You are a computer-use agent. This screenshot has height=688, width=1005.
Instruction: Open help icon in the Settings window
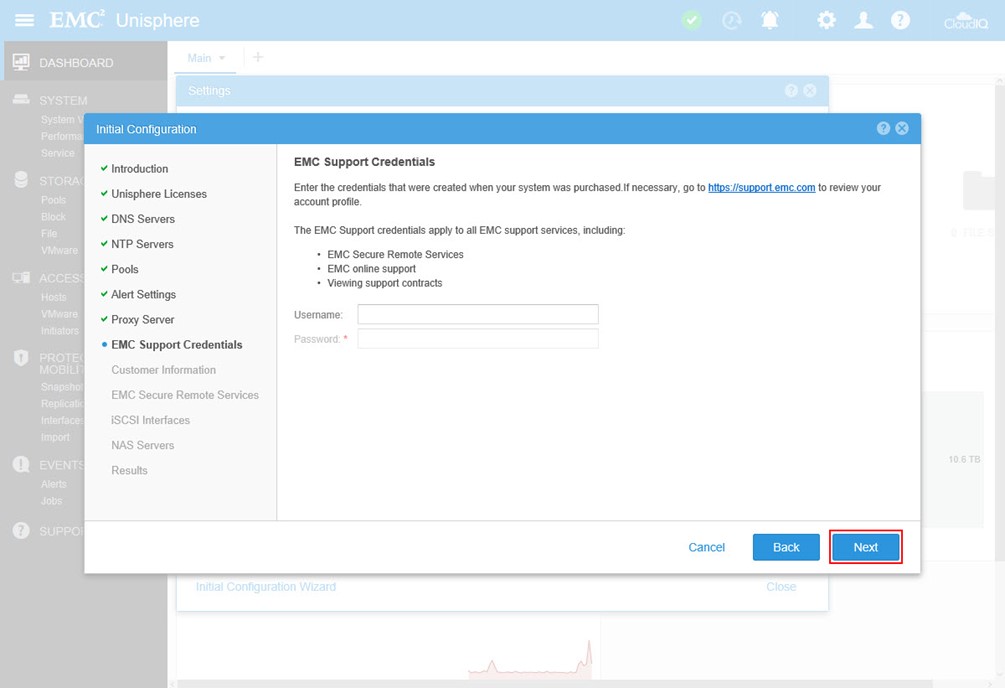pyautogui.click(x=792, y=90)
